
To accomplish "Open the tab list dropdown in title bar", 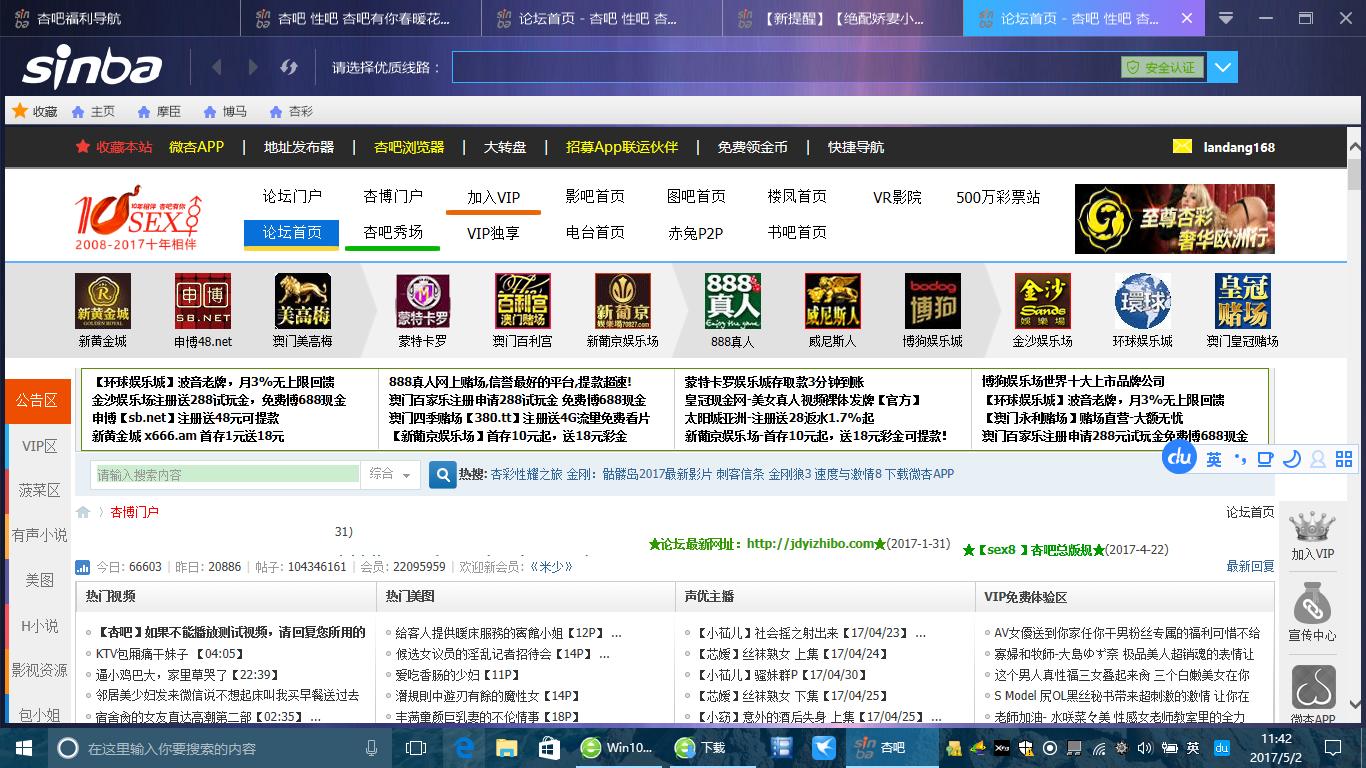I will [x=1226, y=18].
